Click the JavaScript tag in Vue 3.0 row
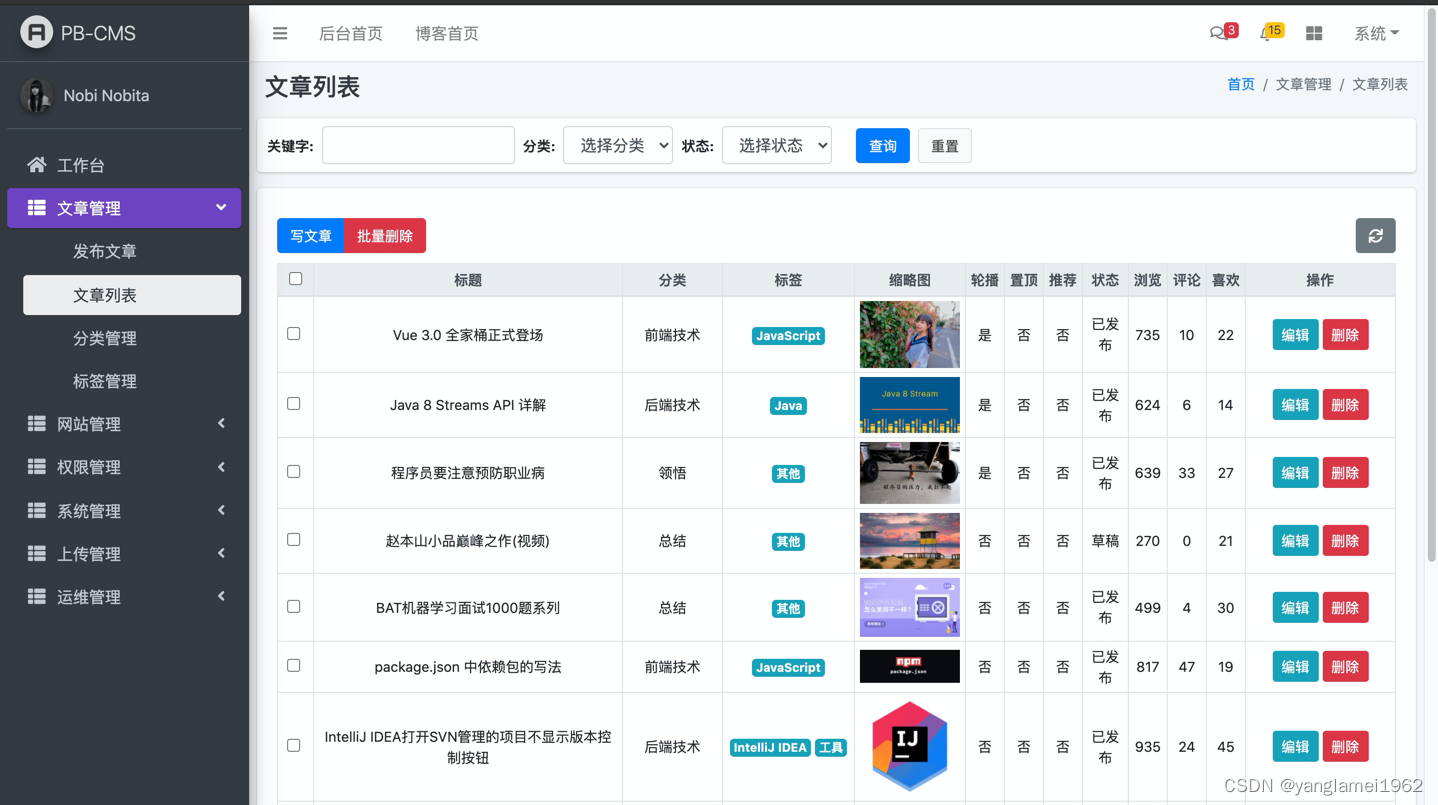 788,336
